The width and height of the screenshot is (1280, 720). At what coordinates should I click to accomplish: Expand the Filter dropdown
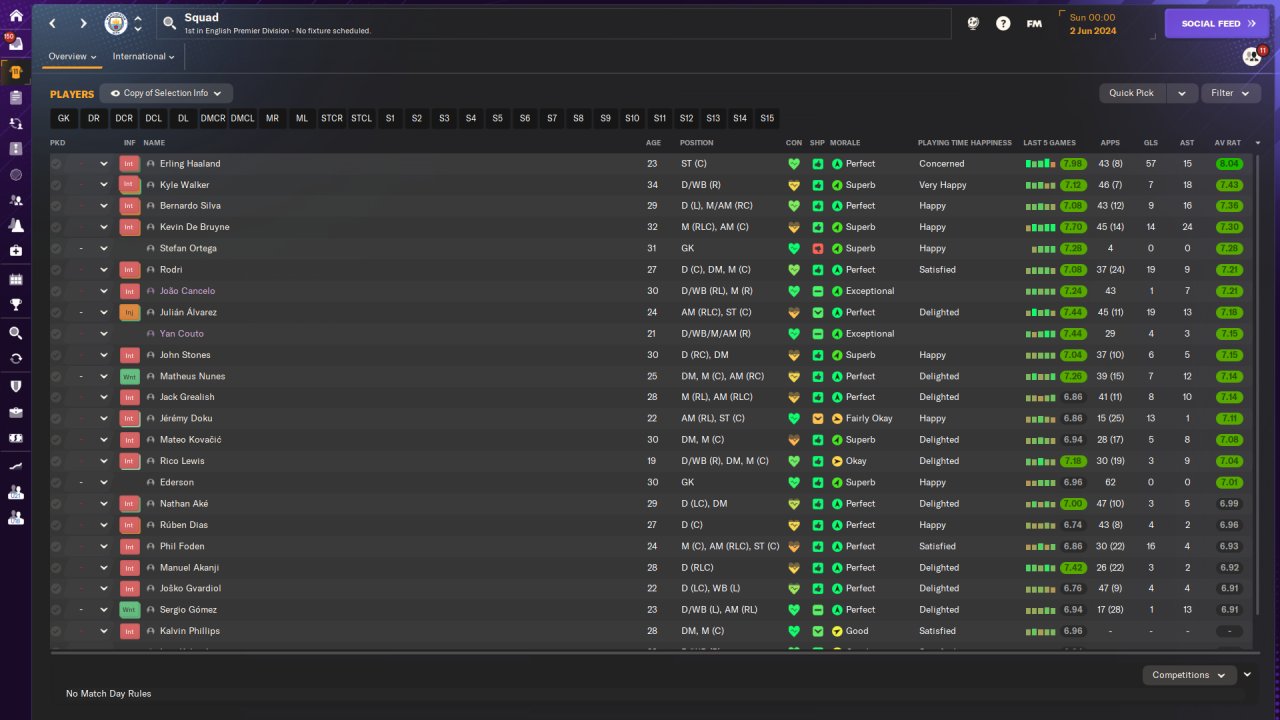pyautogui.click(x=1230, y=93)
